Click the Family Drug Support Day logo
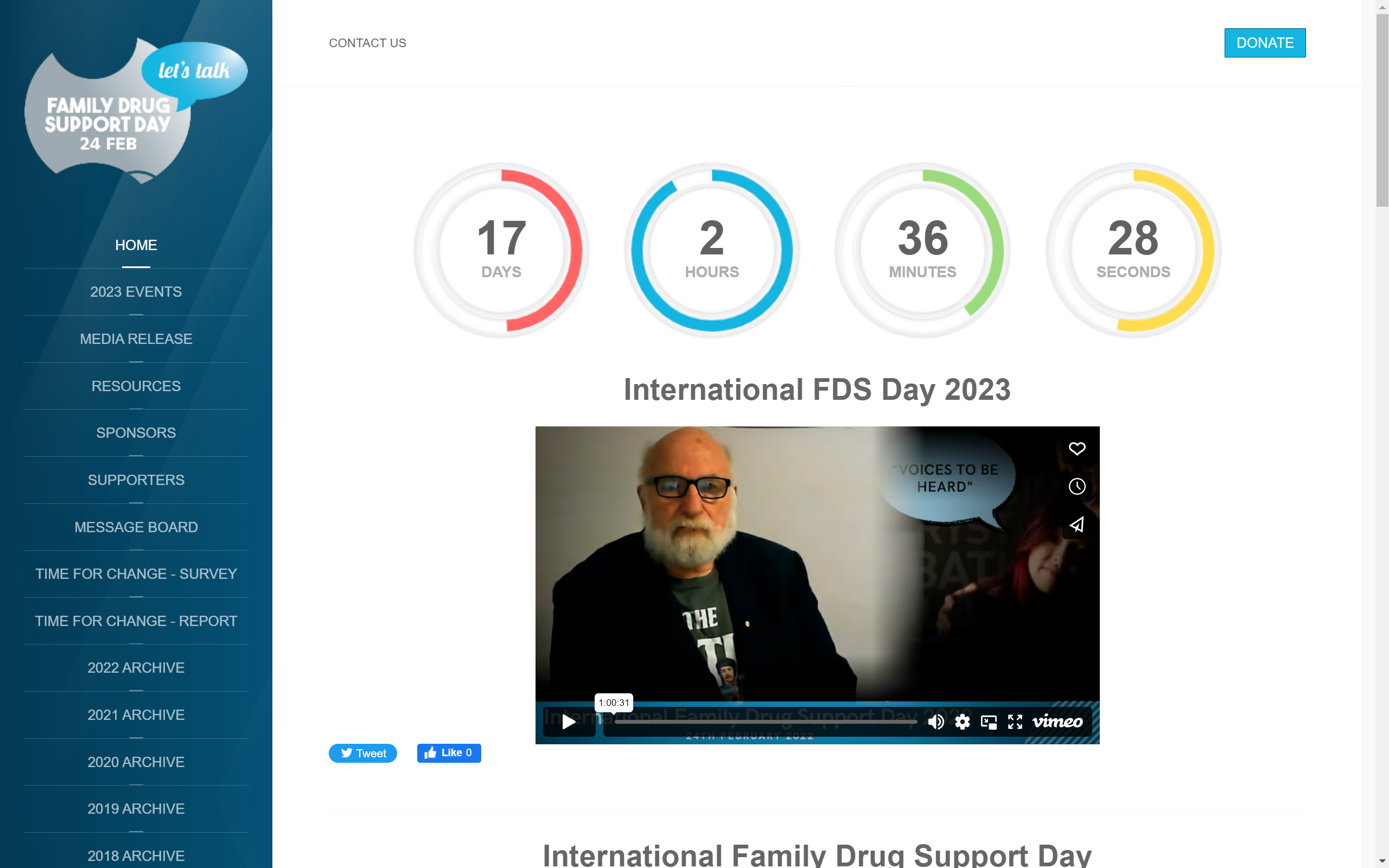This screenshot has width=1389, height=868. click(x=136, y=111)
